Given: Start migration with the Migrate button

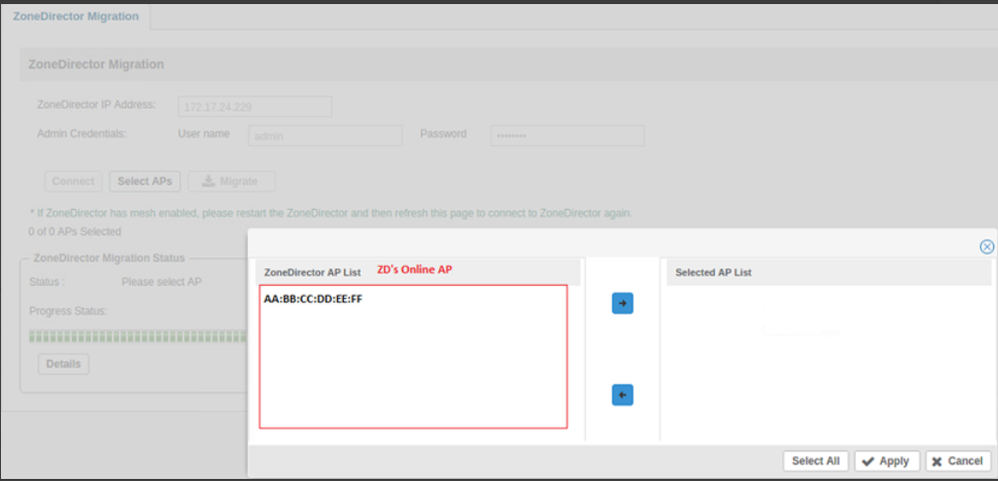Looking at the screenshot, I should tap(231, 181).
